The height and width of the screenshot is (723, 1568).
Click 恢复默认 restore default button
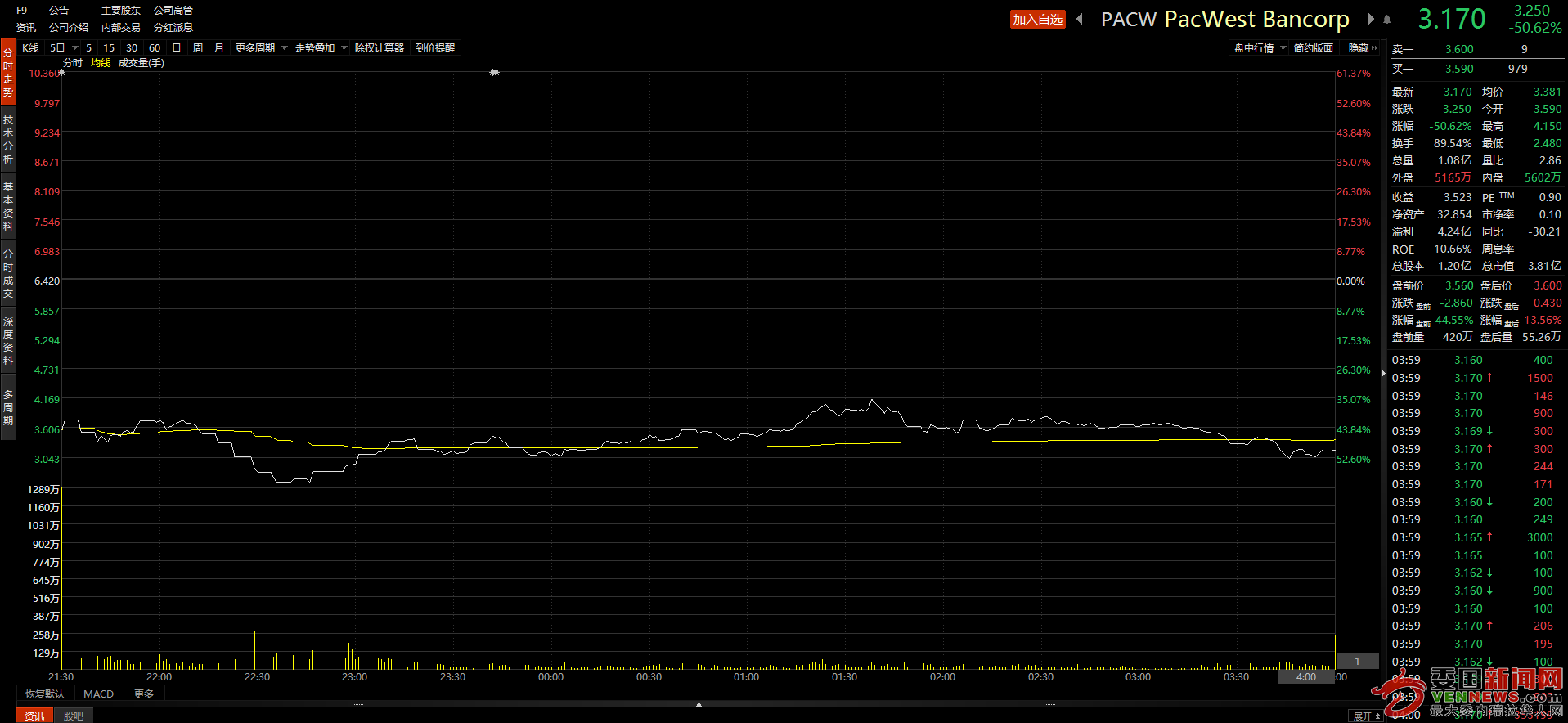44,694
